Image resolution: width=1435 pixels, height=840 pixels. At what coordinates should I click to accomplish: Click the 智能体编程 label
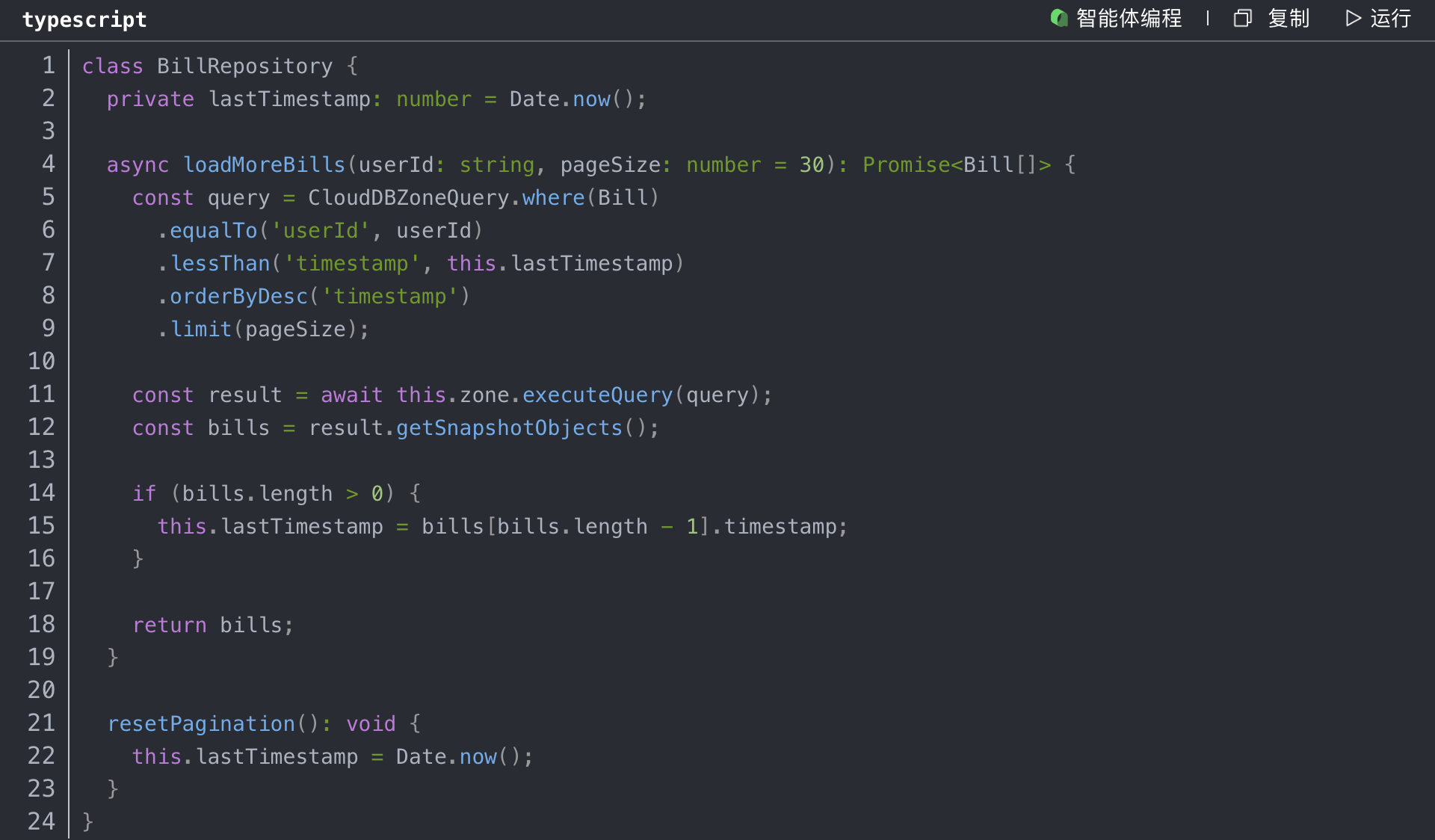tap(1129, 18)
